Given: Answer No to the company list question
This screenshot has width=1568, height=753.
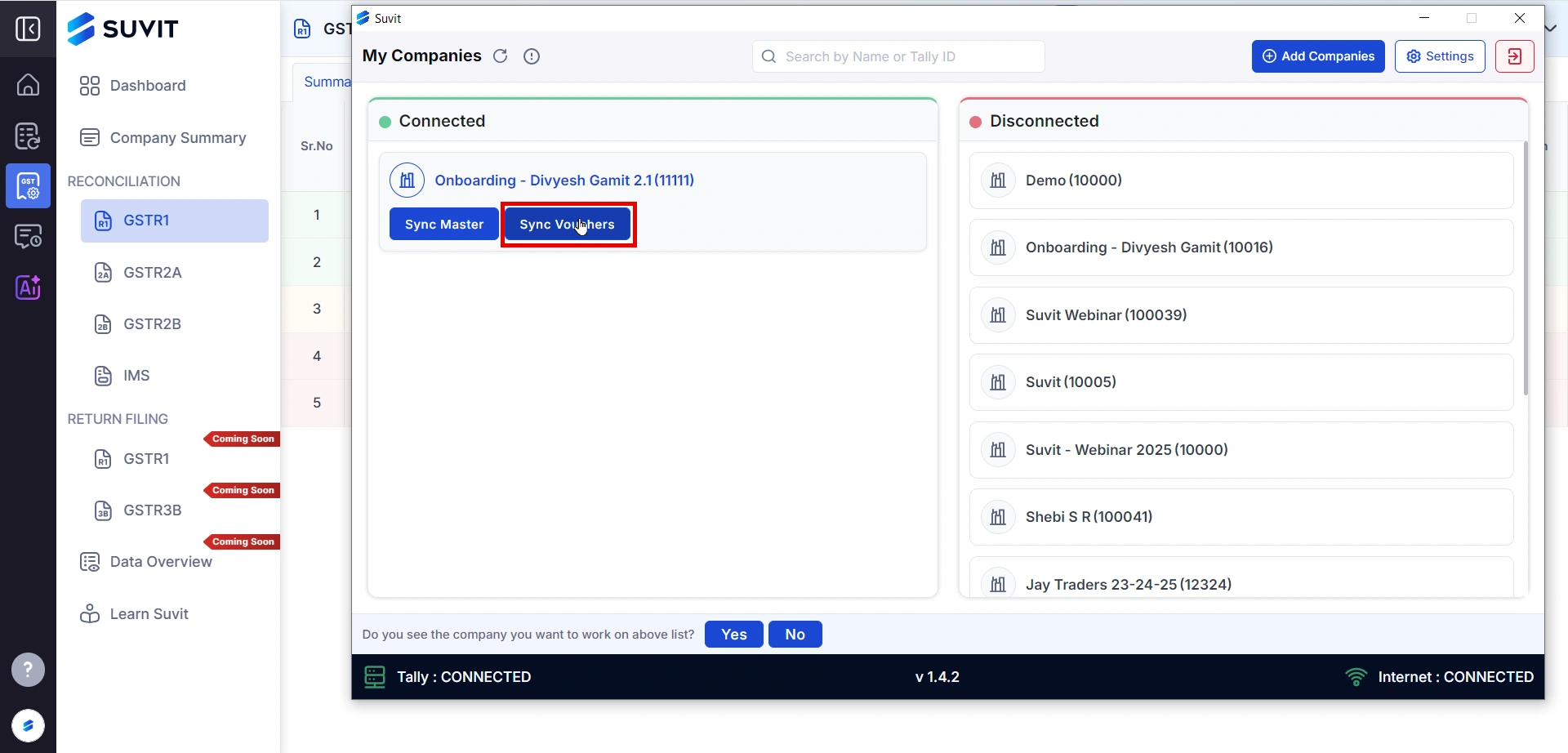Looking at the screenshot, I should [x=795, y=635].
